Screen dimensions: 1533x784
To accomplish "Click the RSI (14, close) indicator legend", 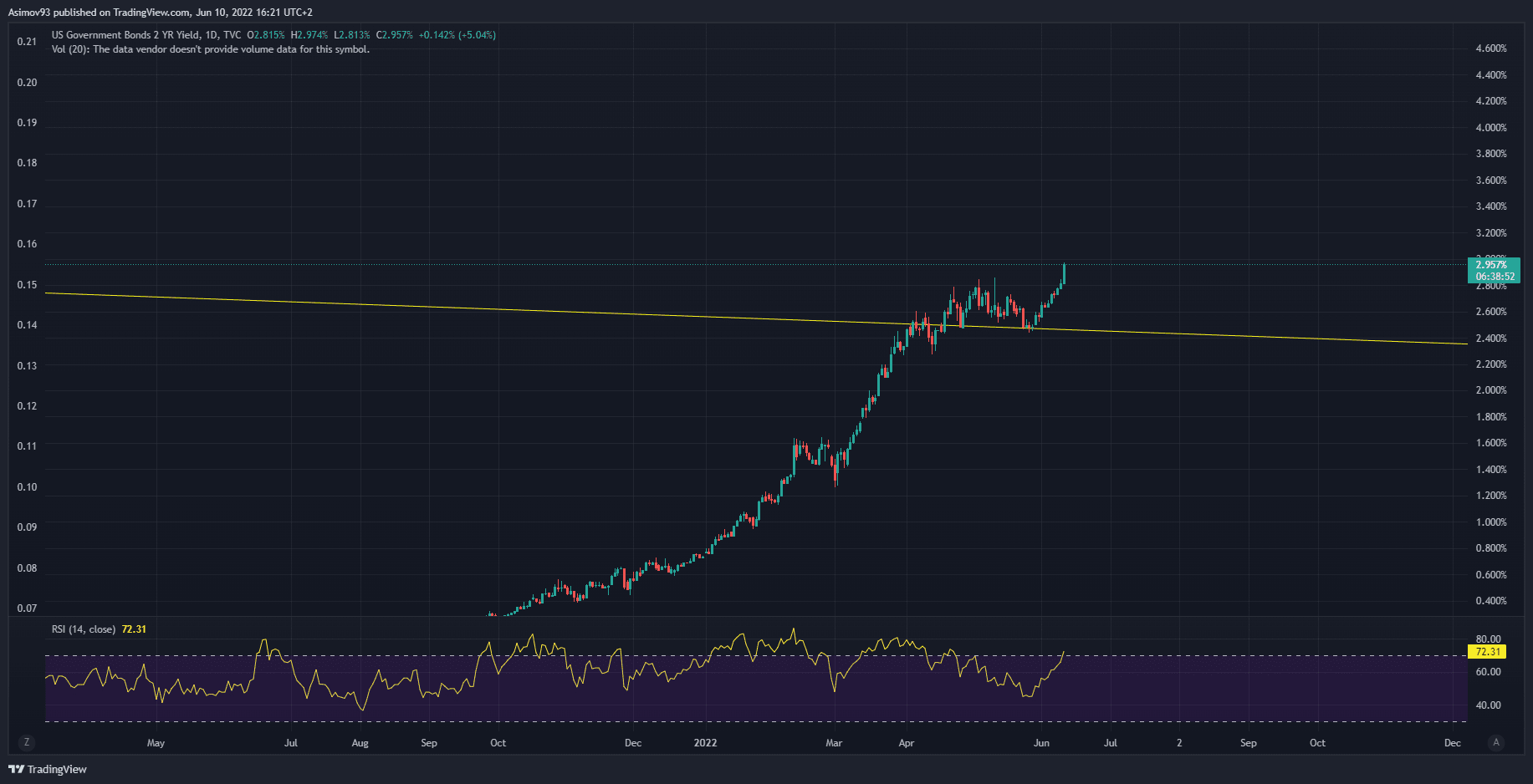I will point(84,629).
